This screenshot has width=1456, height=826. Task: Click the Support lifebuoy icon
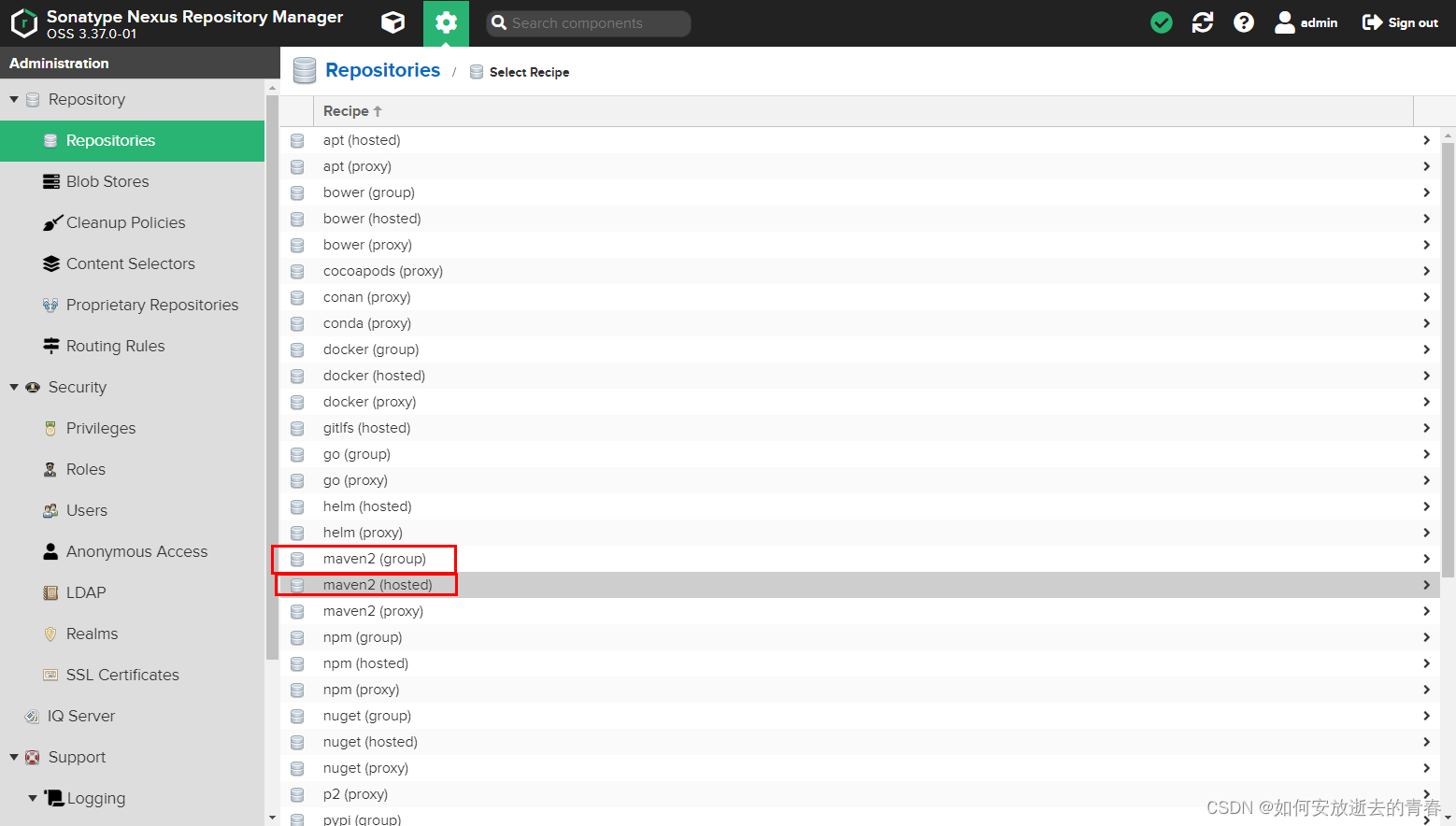click(x=33, y=757)
